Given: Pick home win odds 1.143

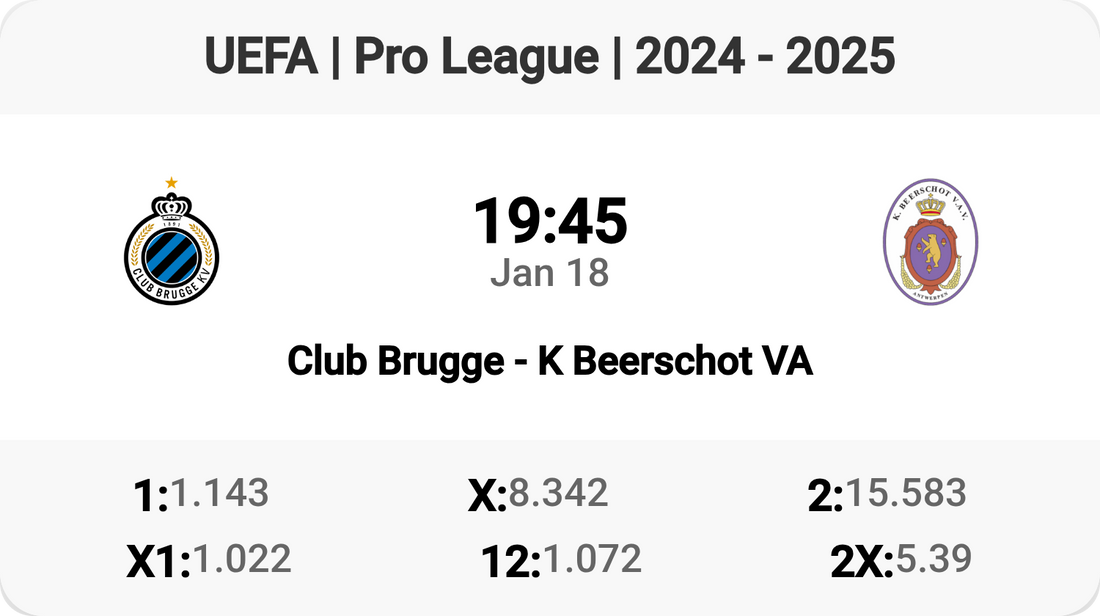Looking at the screenshot, I should (x=219, y=492).
